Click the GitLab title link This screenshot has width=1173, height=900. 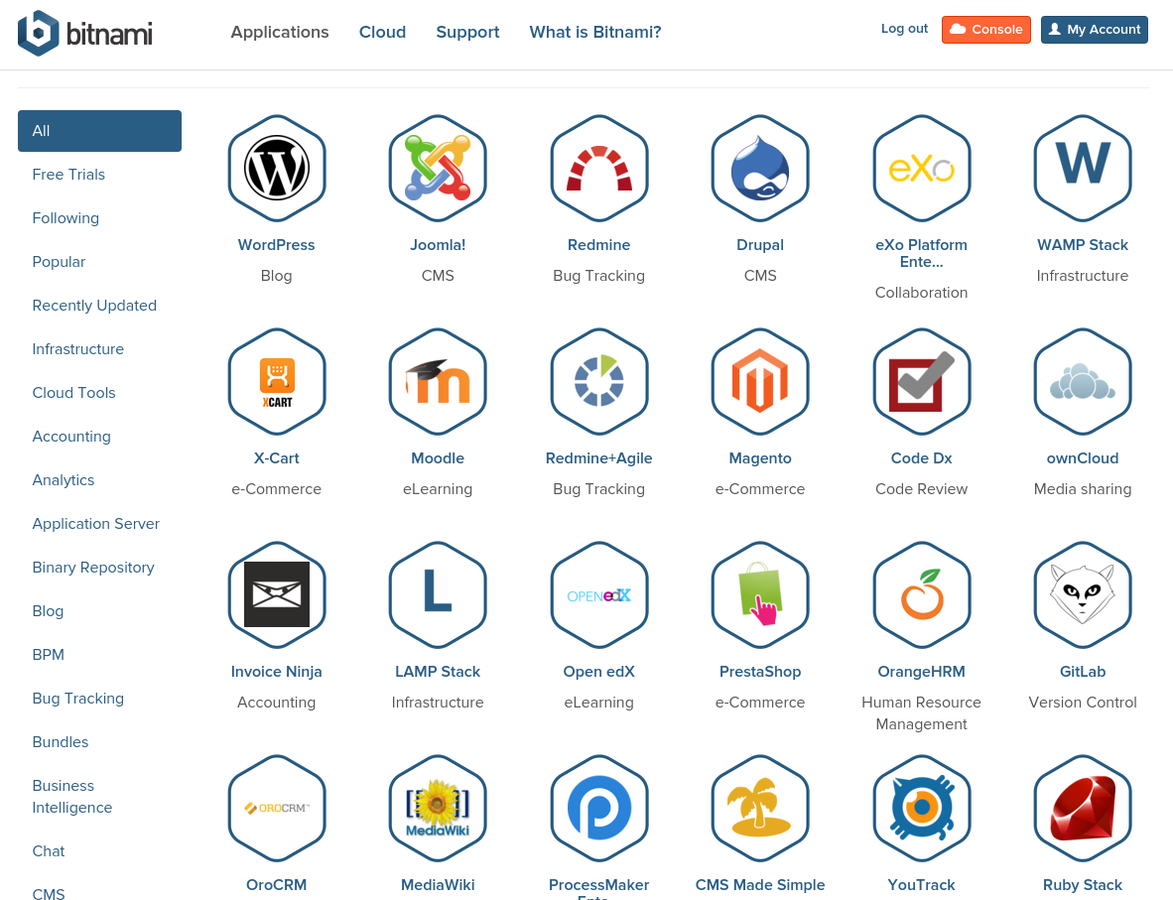pos(1082,671)
